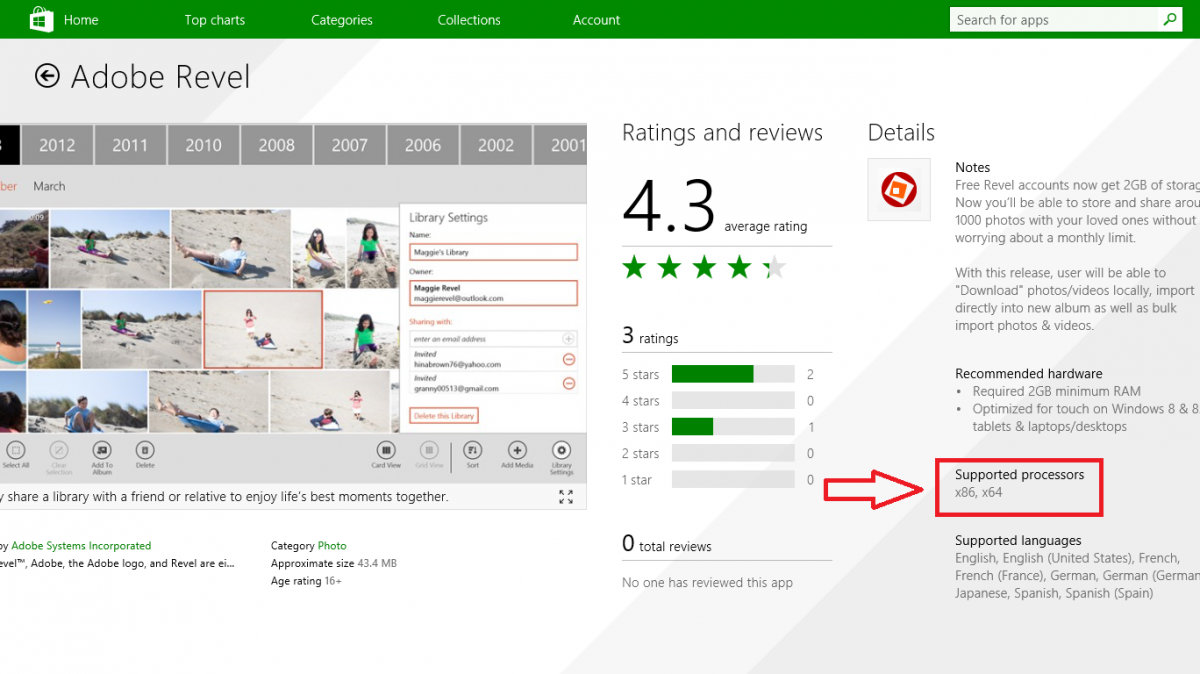This screenshot has width=1200, height=674.
Task: Select the 2010 year tab
Action: click(203, 145)
